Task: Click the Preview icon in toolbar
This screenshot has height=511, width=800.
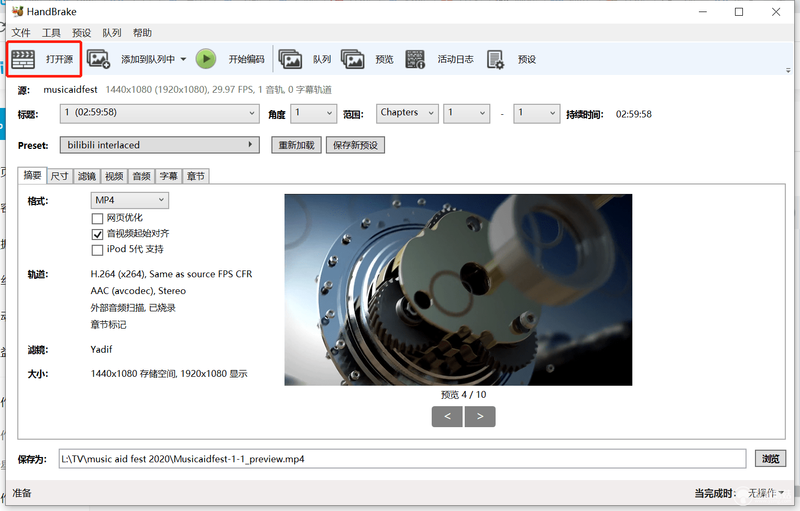Action: pyautogui.click(x=353, y=59)
